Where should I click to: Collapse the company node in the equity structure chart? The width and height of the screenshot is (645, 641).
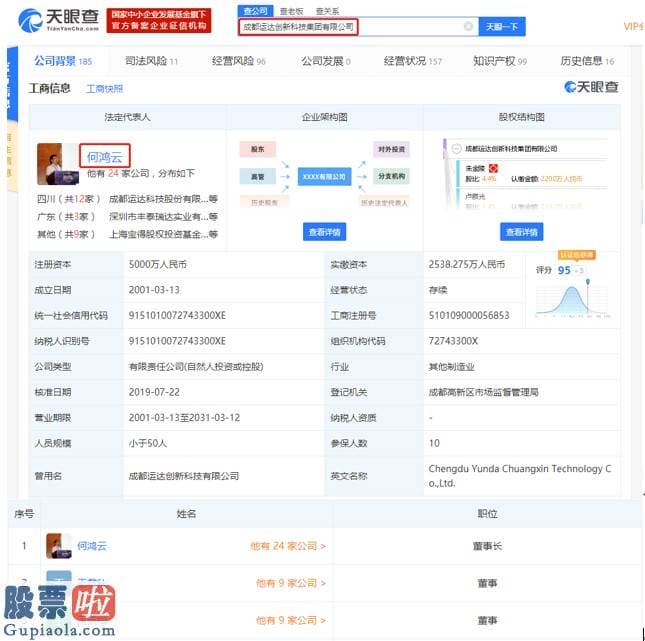point(456,149)
